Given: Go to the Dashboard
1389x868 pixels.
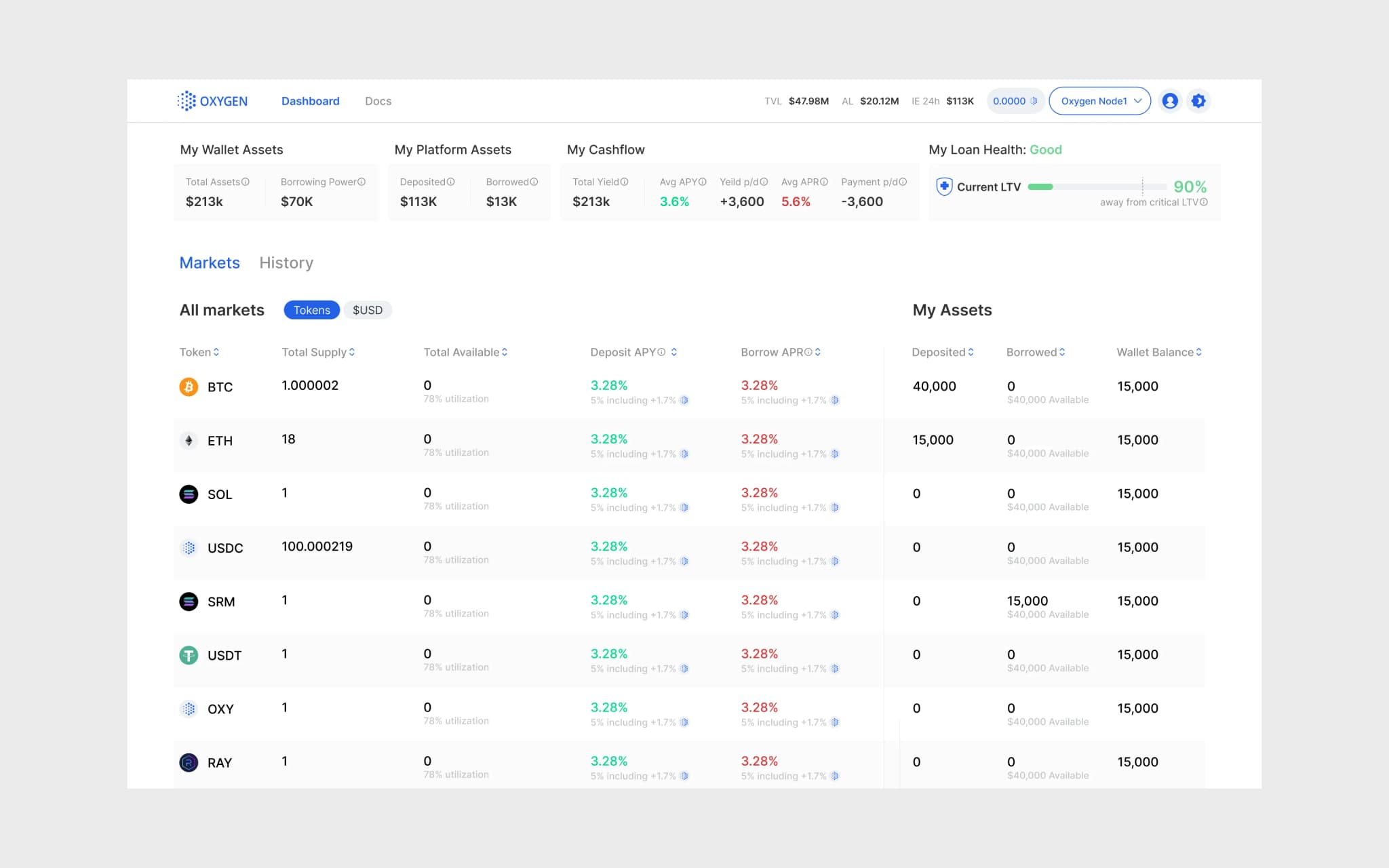Looking at the screenshot, I should click(x=310, y=100).
